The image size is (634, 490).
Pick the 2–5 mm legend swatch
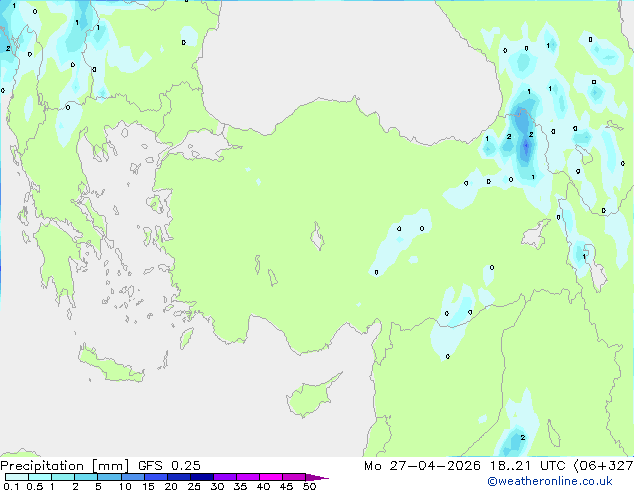pos(86,477)
